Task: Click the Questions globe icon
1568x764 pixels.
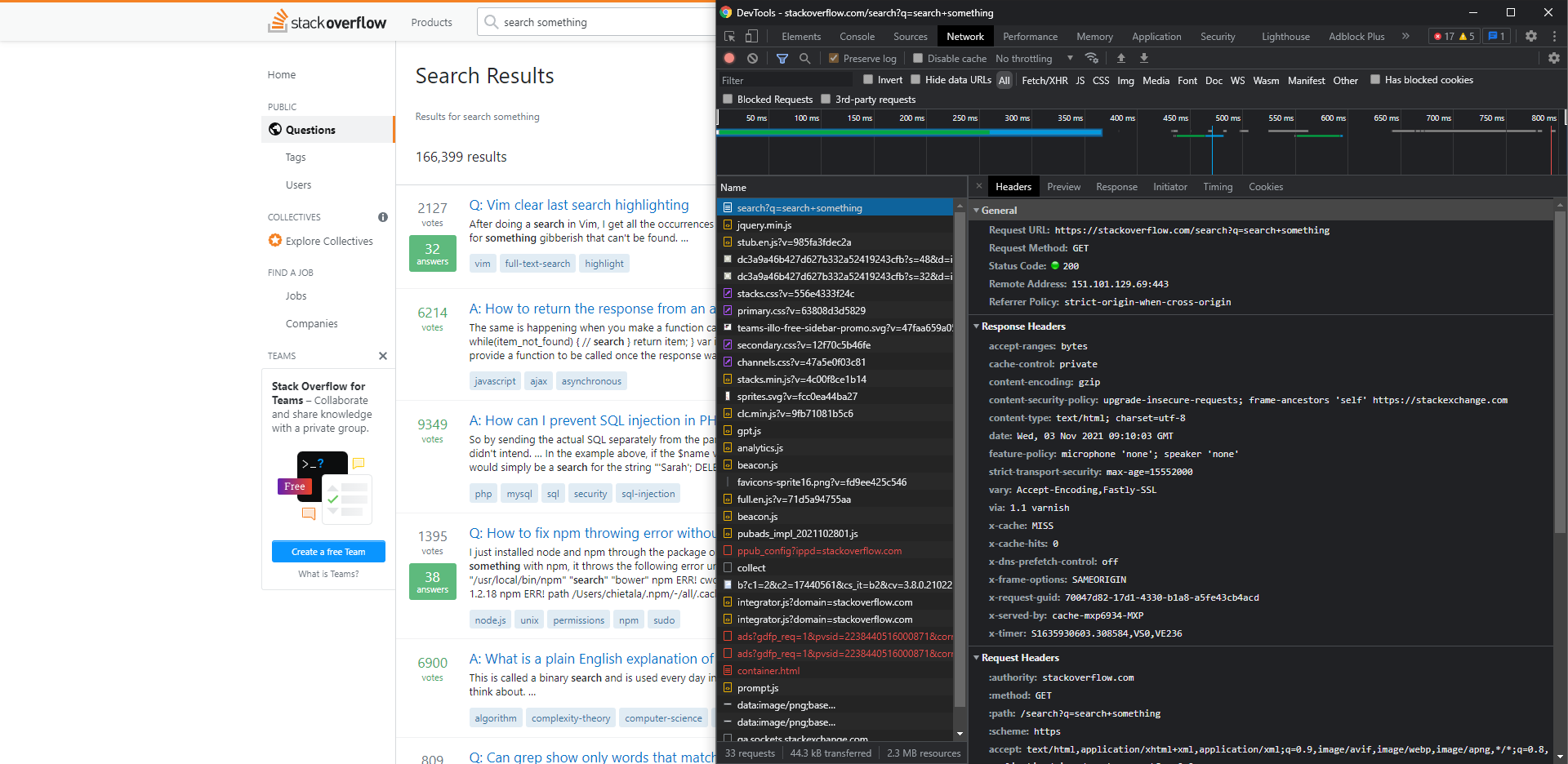Action: coord(275,129)
